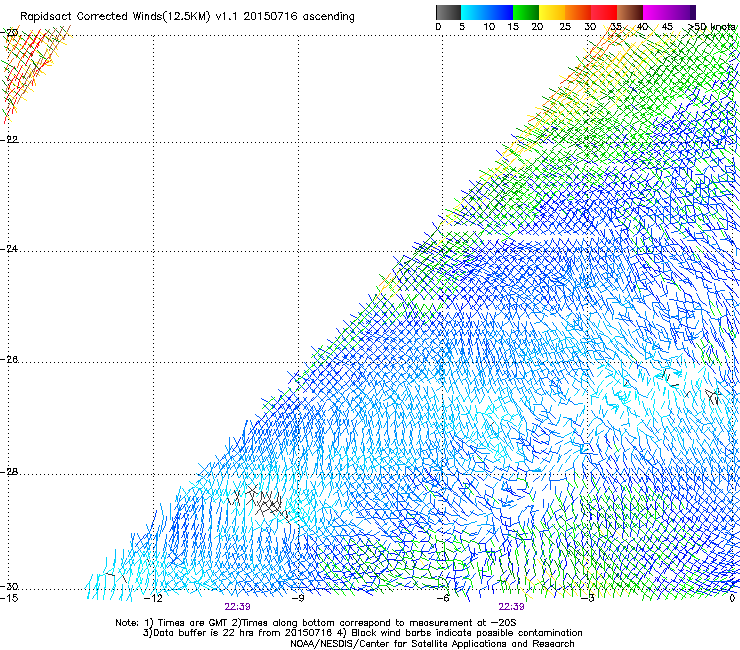Click the -12 longitude axis label
Screen dimensions: 740x650
[x=153, y=598]
